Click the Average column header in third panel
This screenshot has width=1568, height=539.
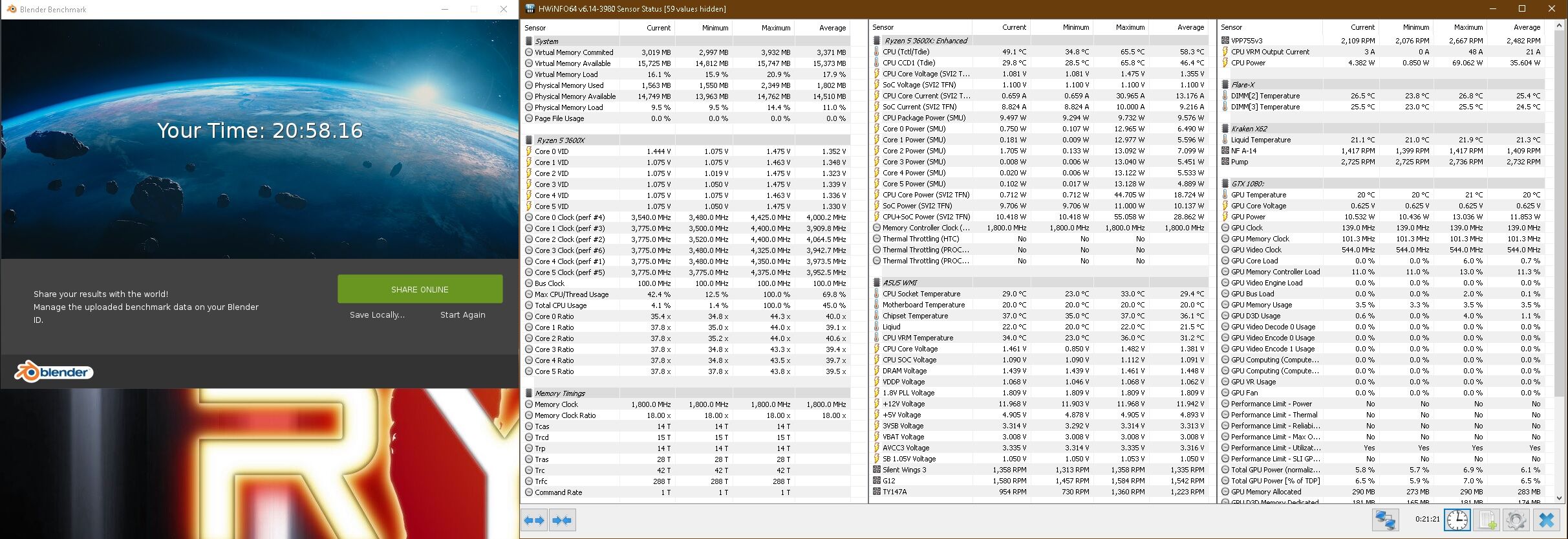coord(1516,27)
